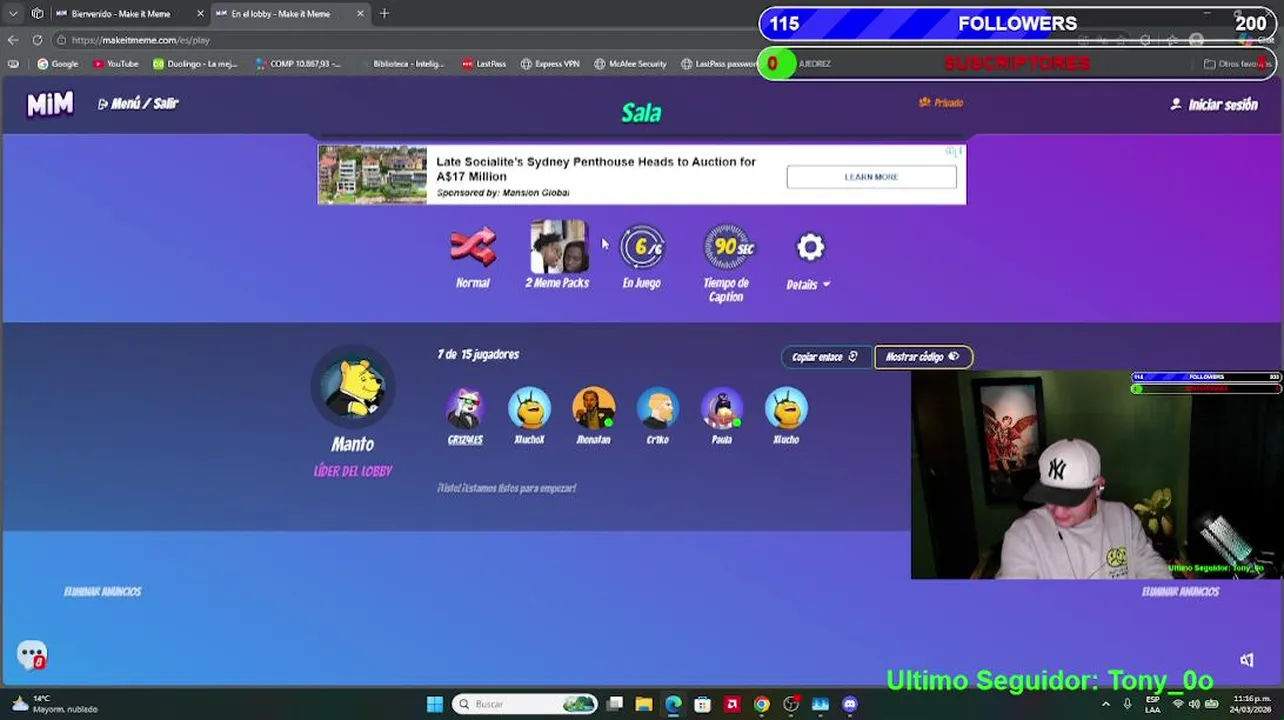Screen dimensions: 1284x720
Task: Open the 2 Meme Packs selector
Action: pyautogui.click(x=558, y=247)
